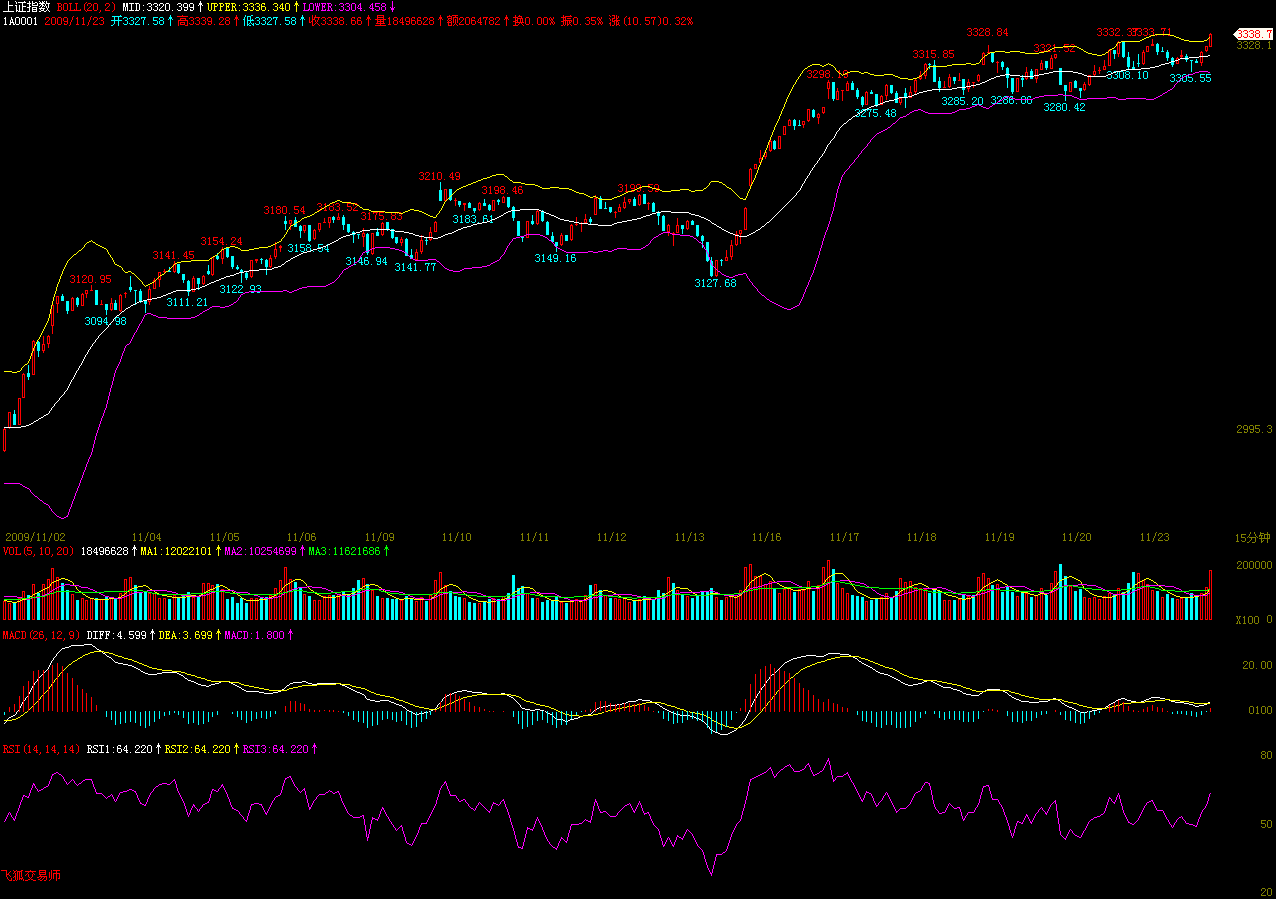Click the 3122.93 low price annotation
The height and width of the screenshot is (899, 1276).
point(240,289)
